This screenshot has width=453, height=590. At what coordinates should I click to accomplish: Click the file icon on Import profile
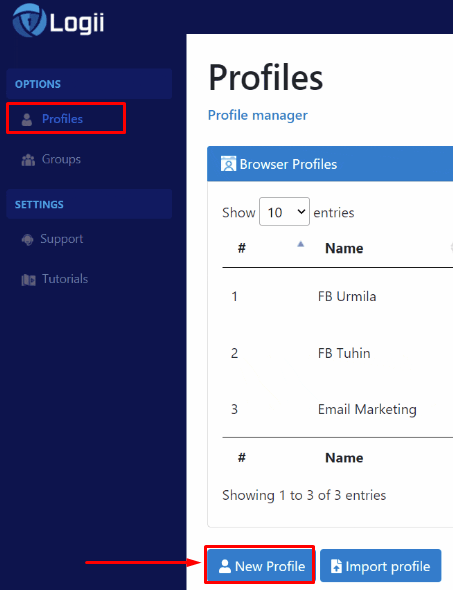click(336, 566)
